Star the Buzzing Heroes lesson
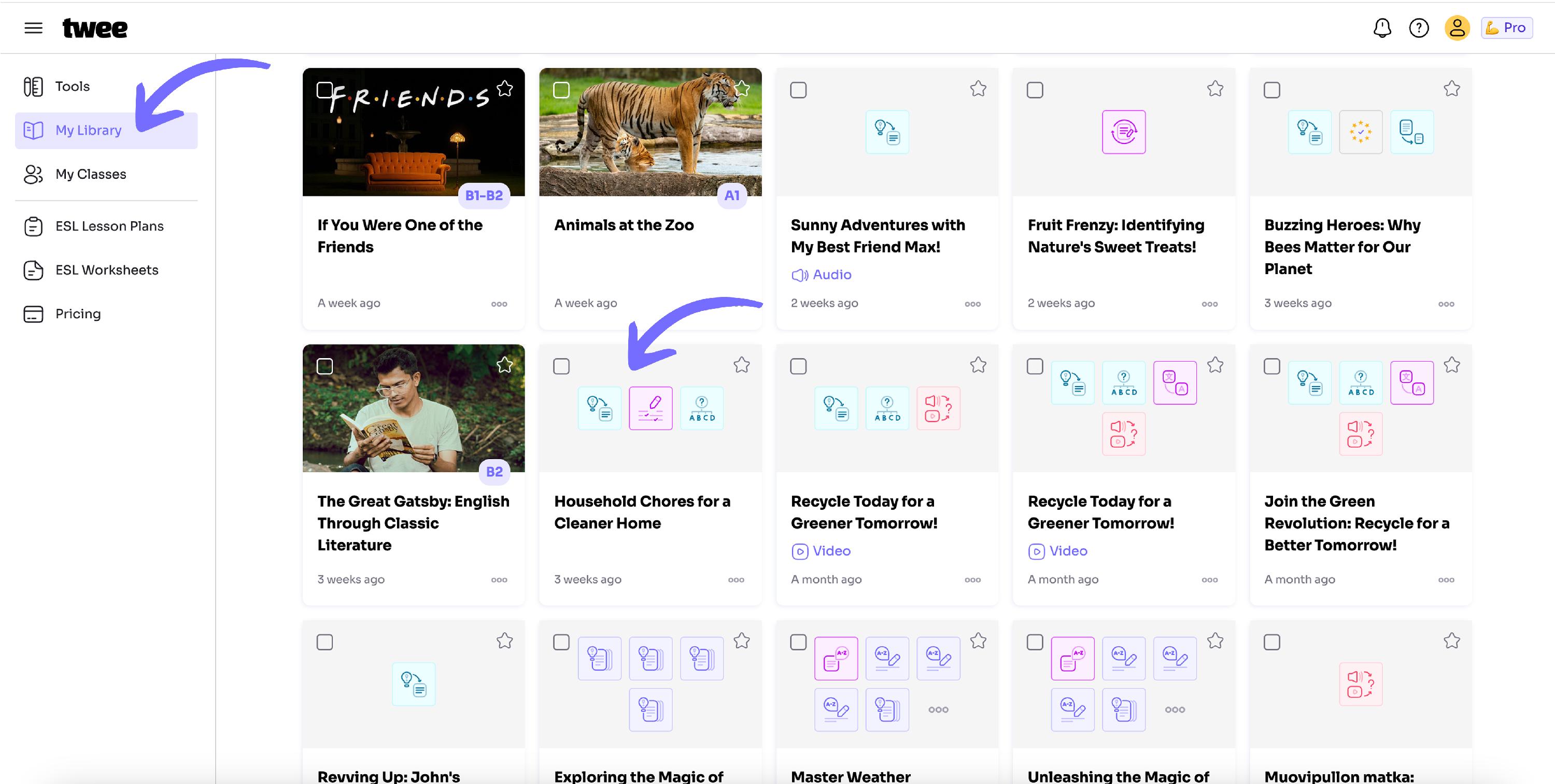Screen dimensions: 1555x784 (1452, 89)
